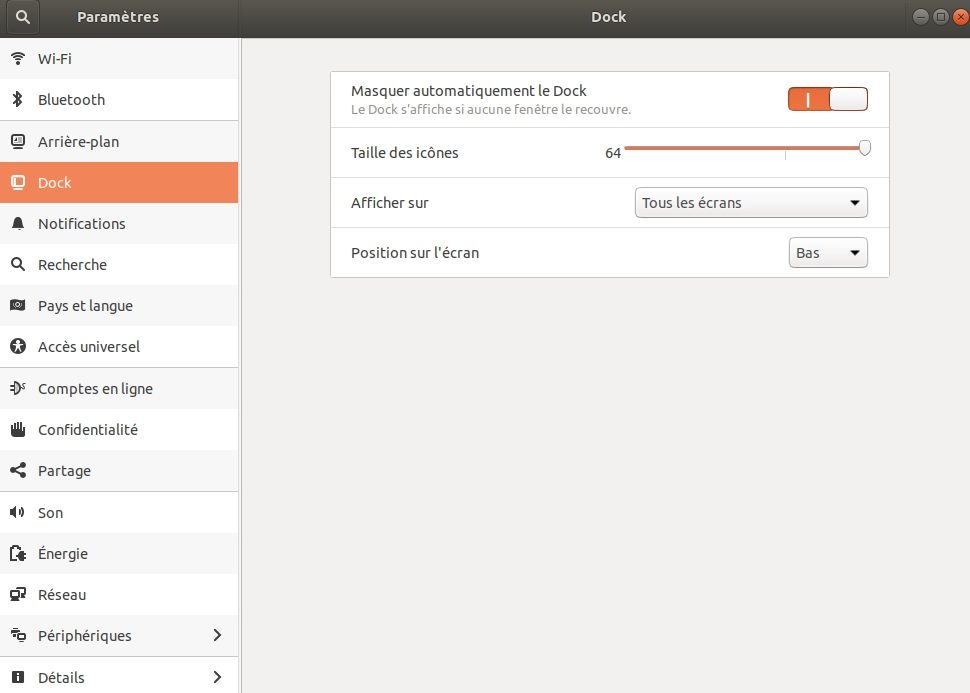Click the Confidentialité hand icon

(x=18, y=429)
